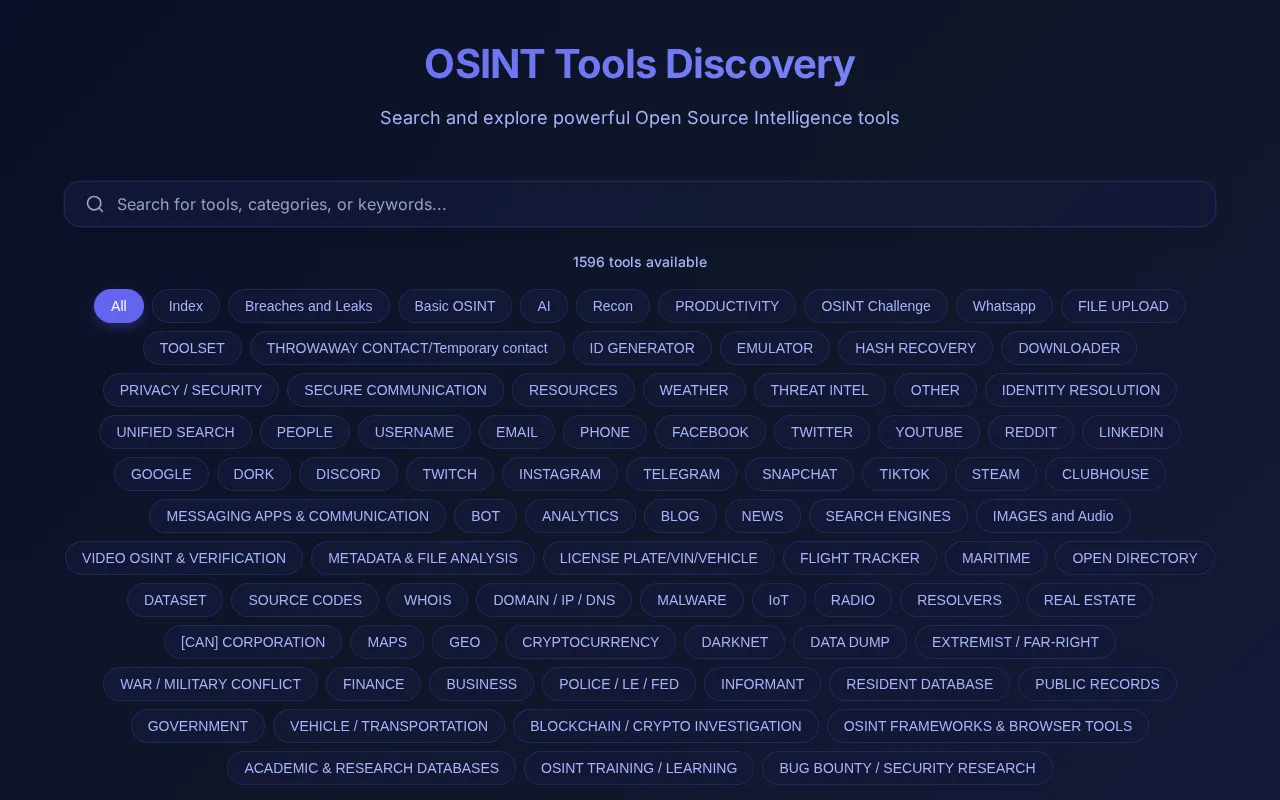
Task: Select UNIFIED SEARCH chip
Action: pos(175,432)
